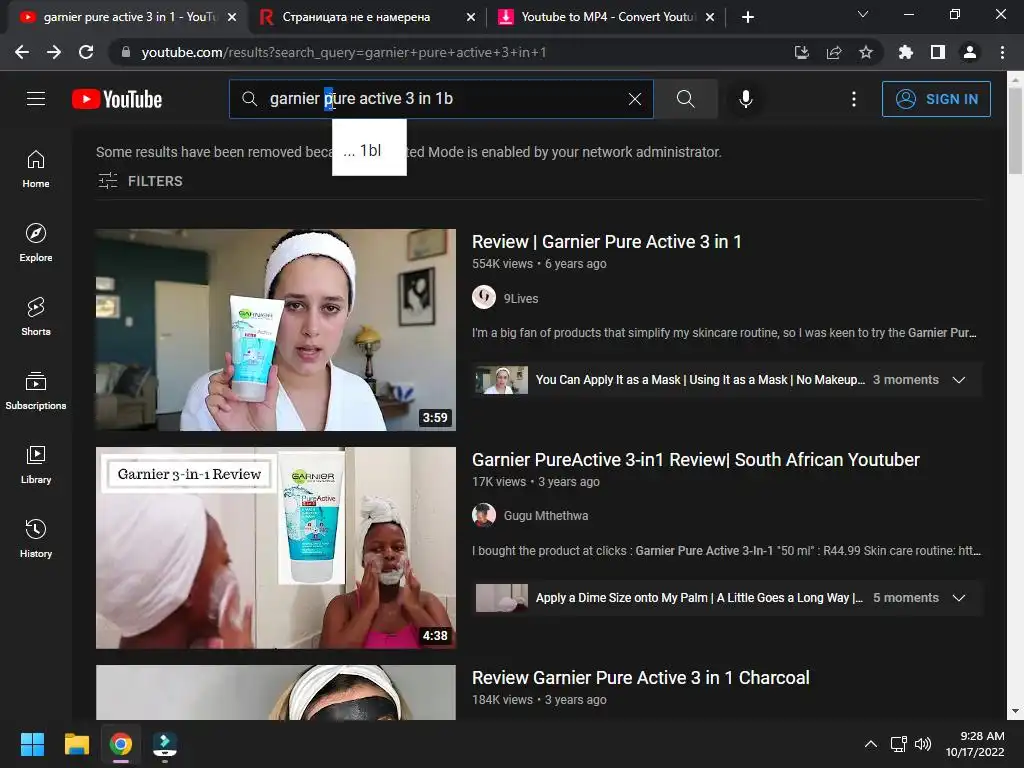
Task: Open Review Garnier Pure Active 3 in 1 Charcoal
Action: pos(641,678)
